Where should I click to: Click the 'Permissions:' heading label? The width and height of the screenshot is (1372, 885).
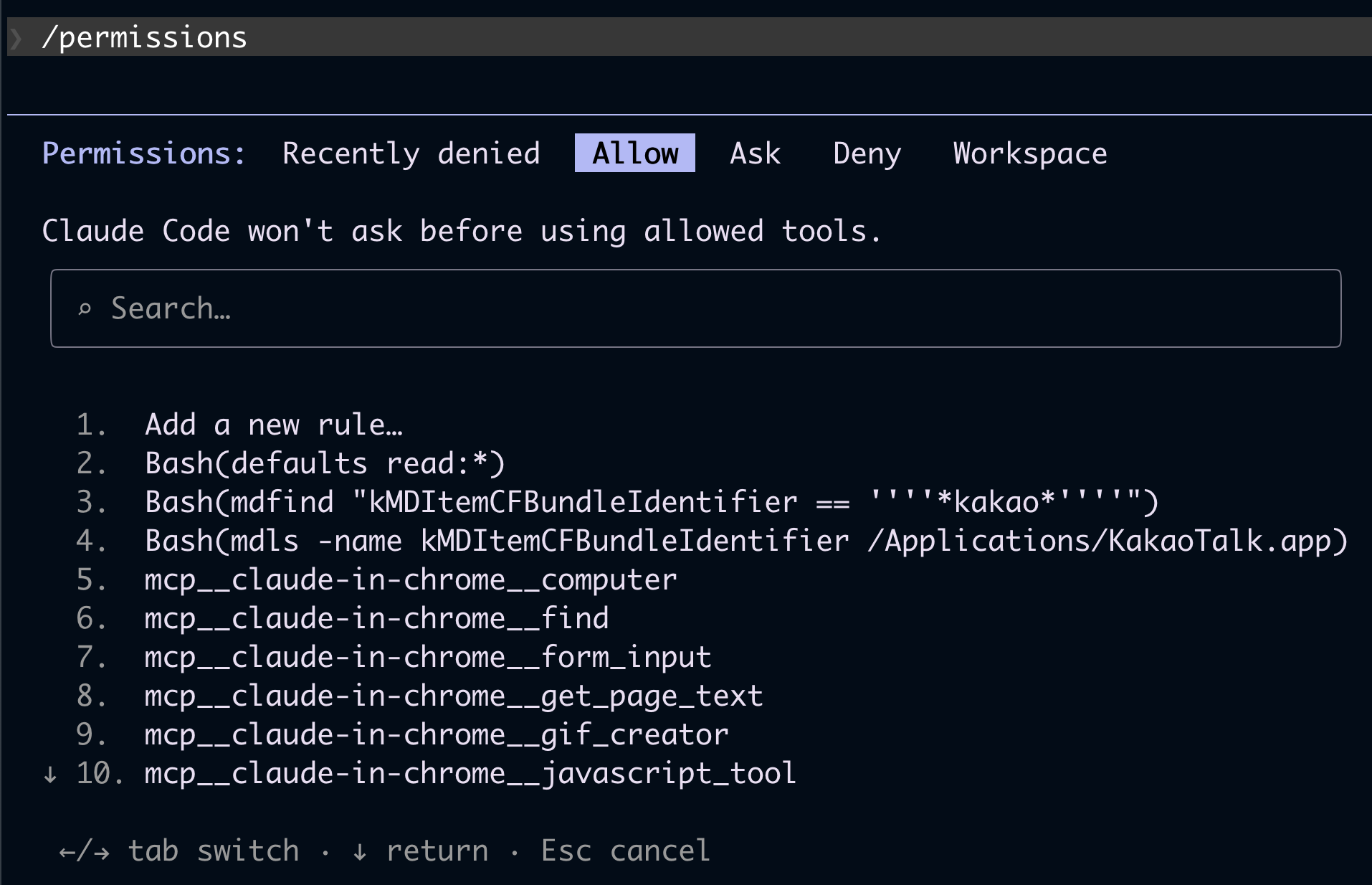tap(144, 153)
